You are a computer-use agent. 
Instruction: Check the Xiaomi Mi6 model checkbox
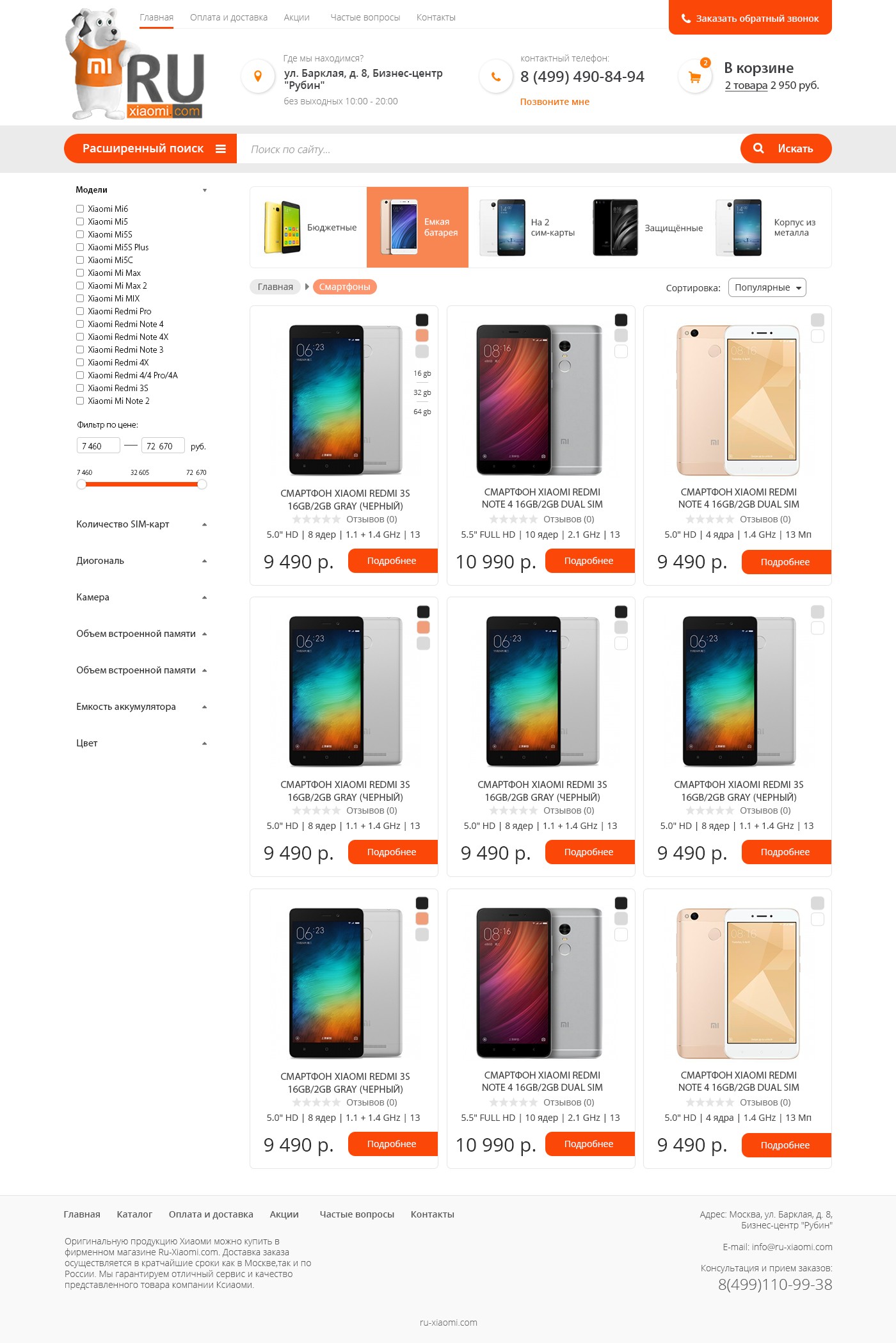80,209
